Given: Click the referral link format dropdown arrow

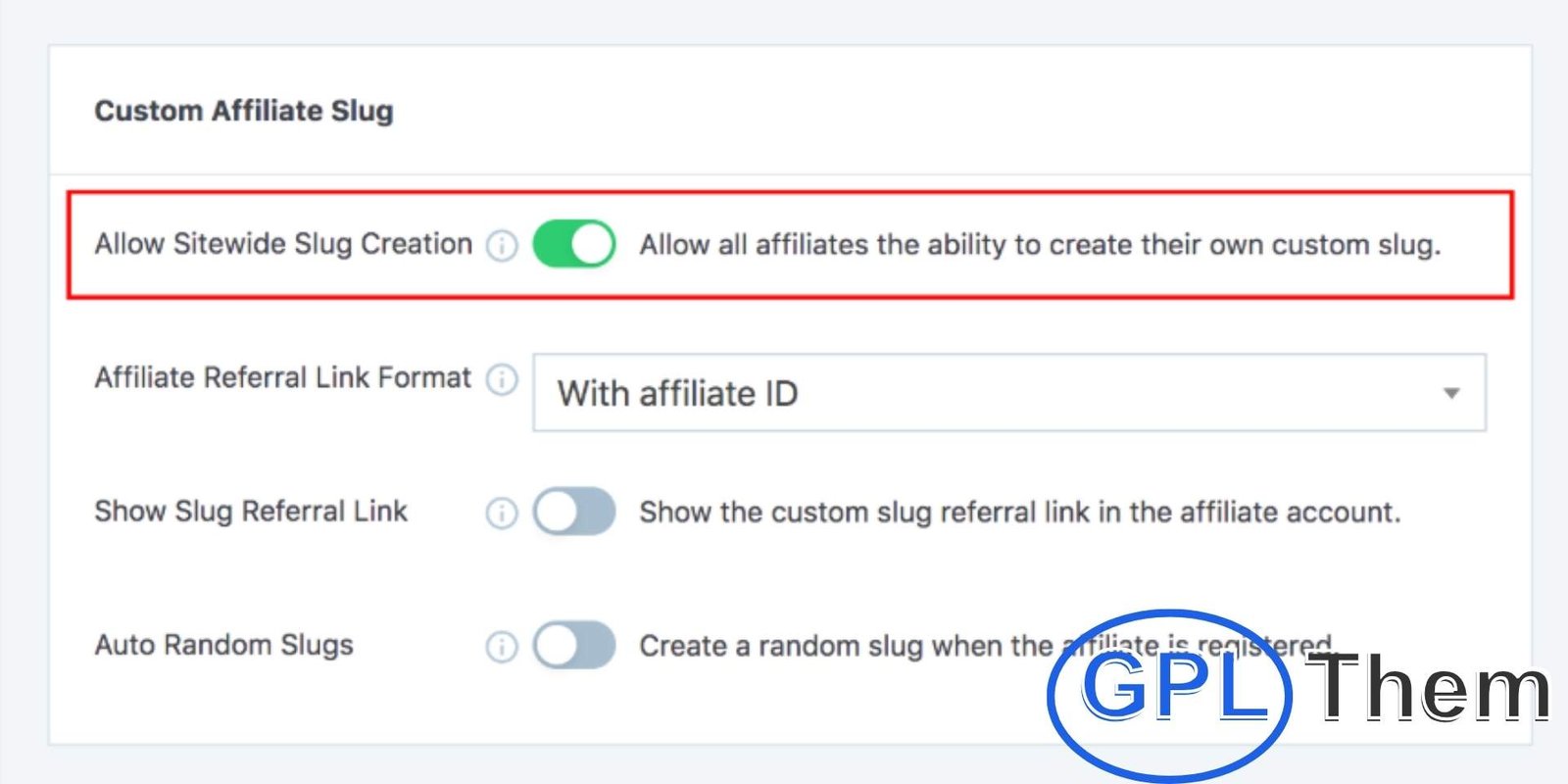Looking at the screenshot, I should tap(1451, 393).
